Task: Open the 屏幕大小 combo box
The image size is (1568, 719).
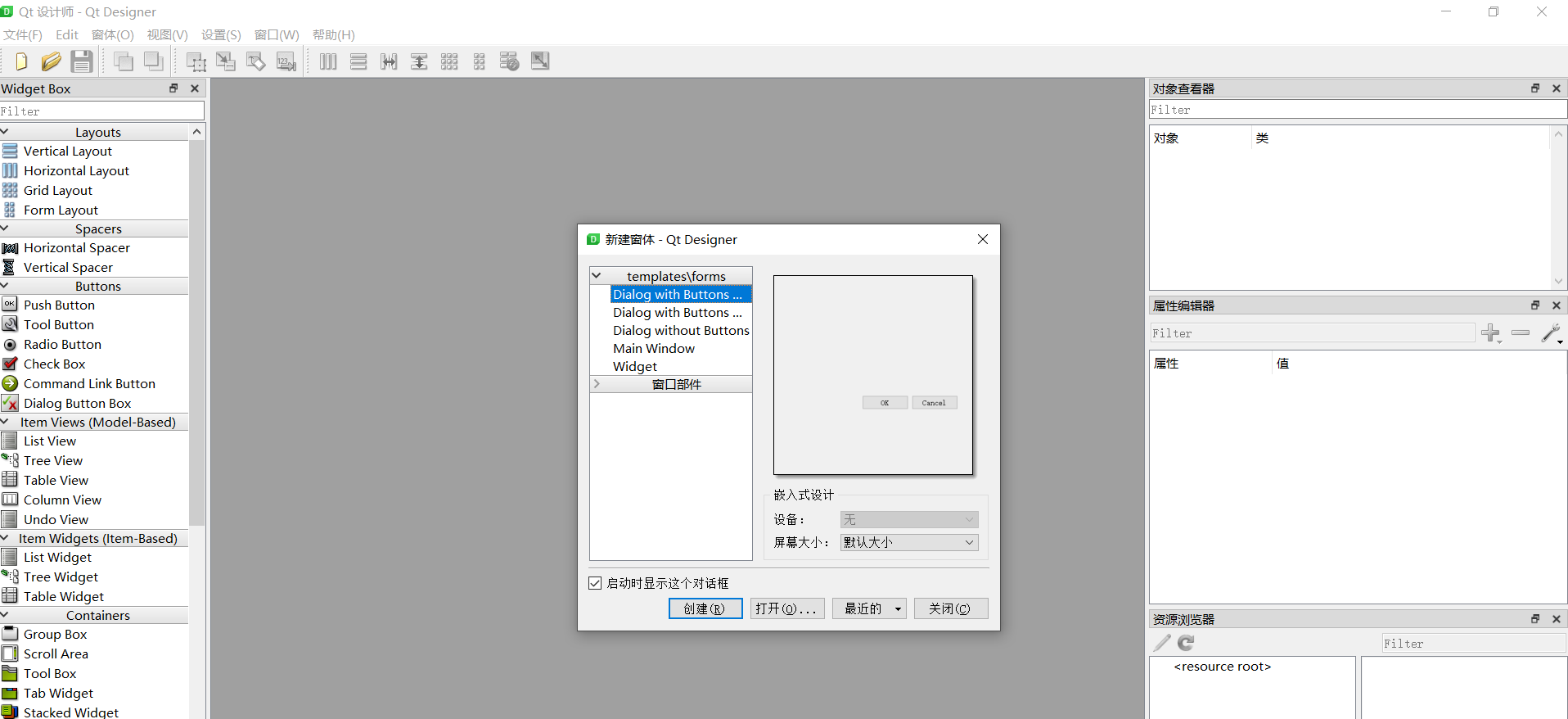Action: pyautogui.click(x=909, y=542)
